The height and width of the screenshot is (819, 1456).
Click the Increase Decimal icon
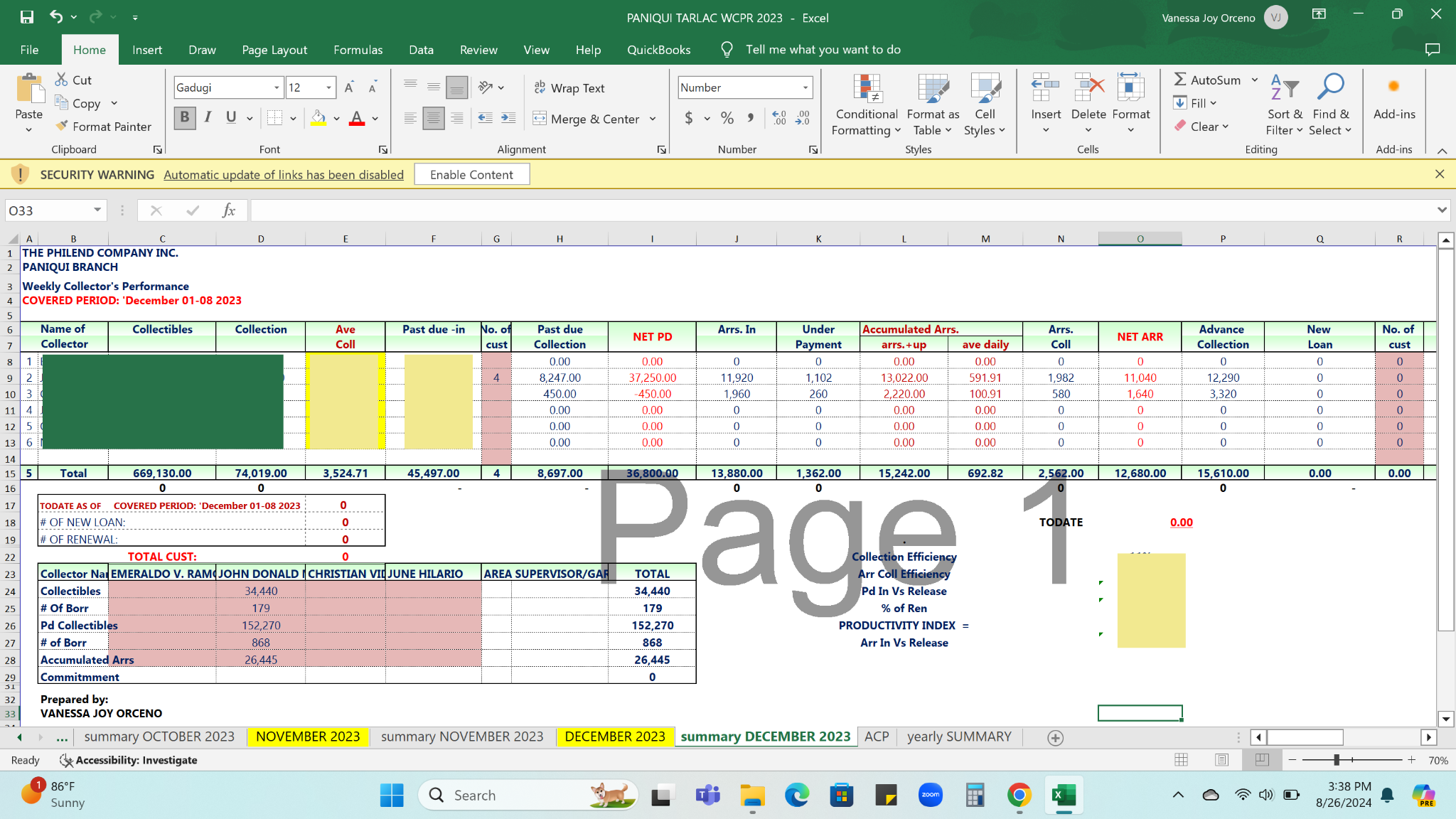pyautogui.click(x=779, y=118)
